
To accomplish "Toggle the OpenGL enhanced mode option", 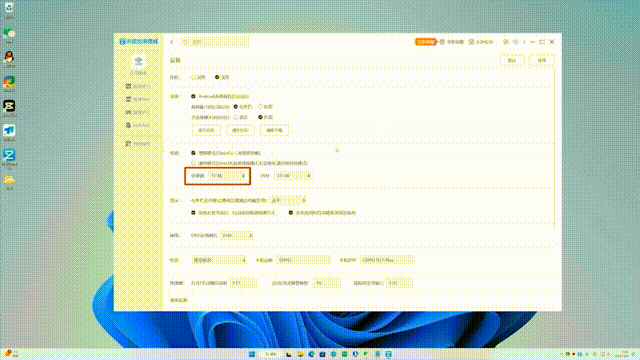I will point(193,153).
